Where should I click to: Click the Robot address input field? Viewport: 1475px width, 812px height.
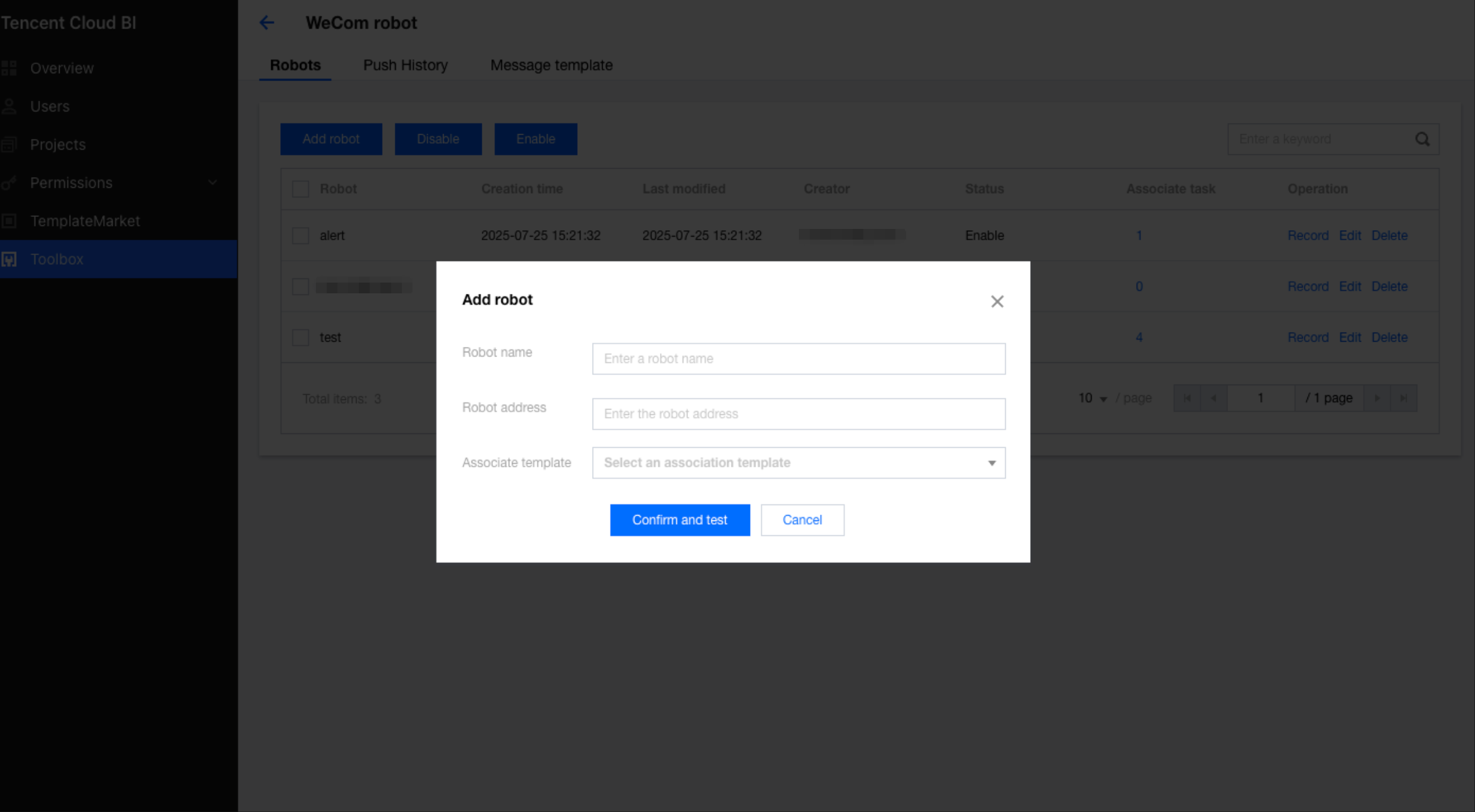pos(798,414)
